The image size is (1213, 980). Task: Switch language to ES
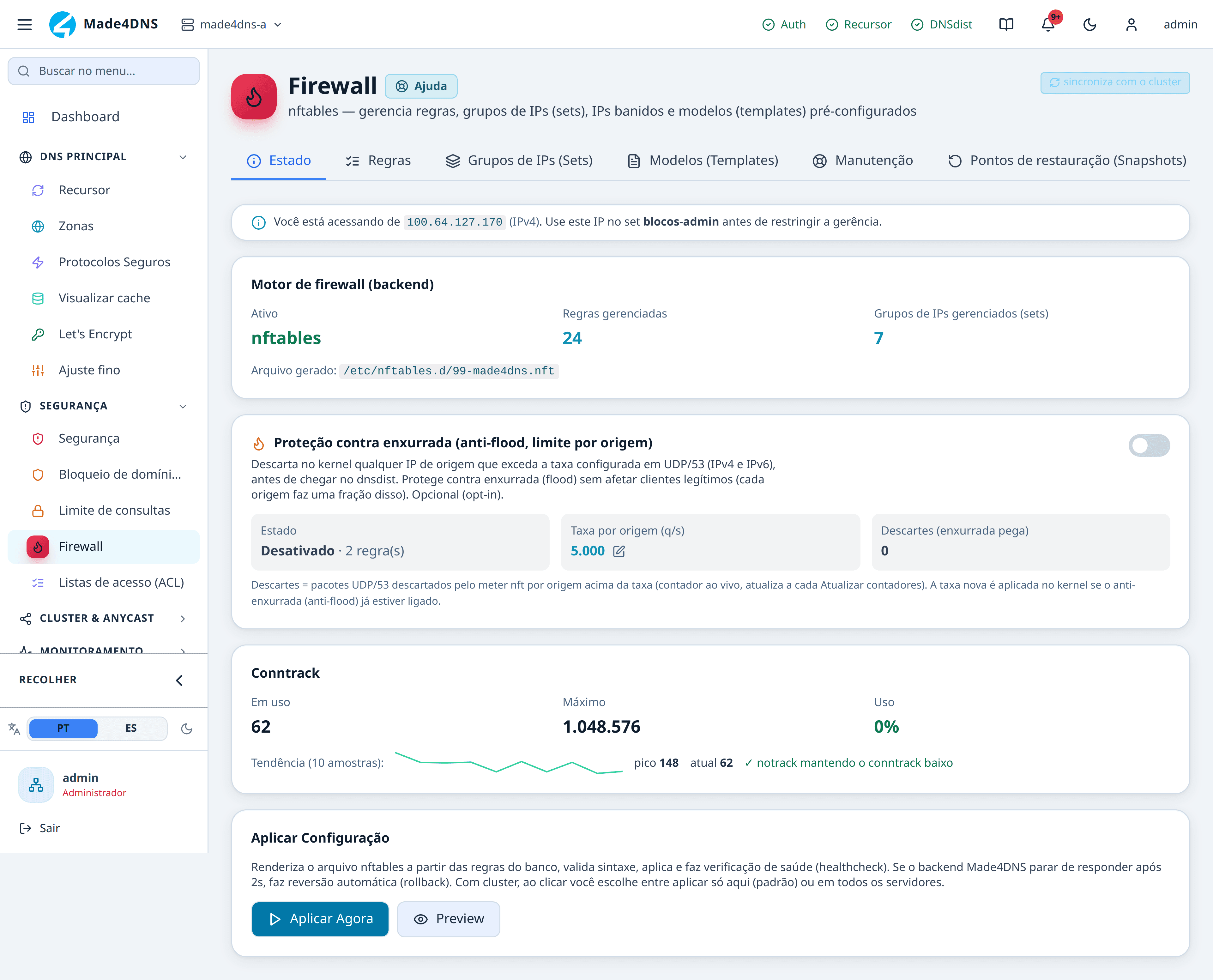click(131, 728)
